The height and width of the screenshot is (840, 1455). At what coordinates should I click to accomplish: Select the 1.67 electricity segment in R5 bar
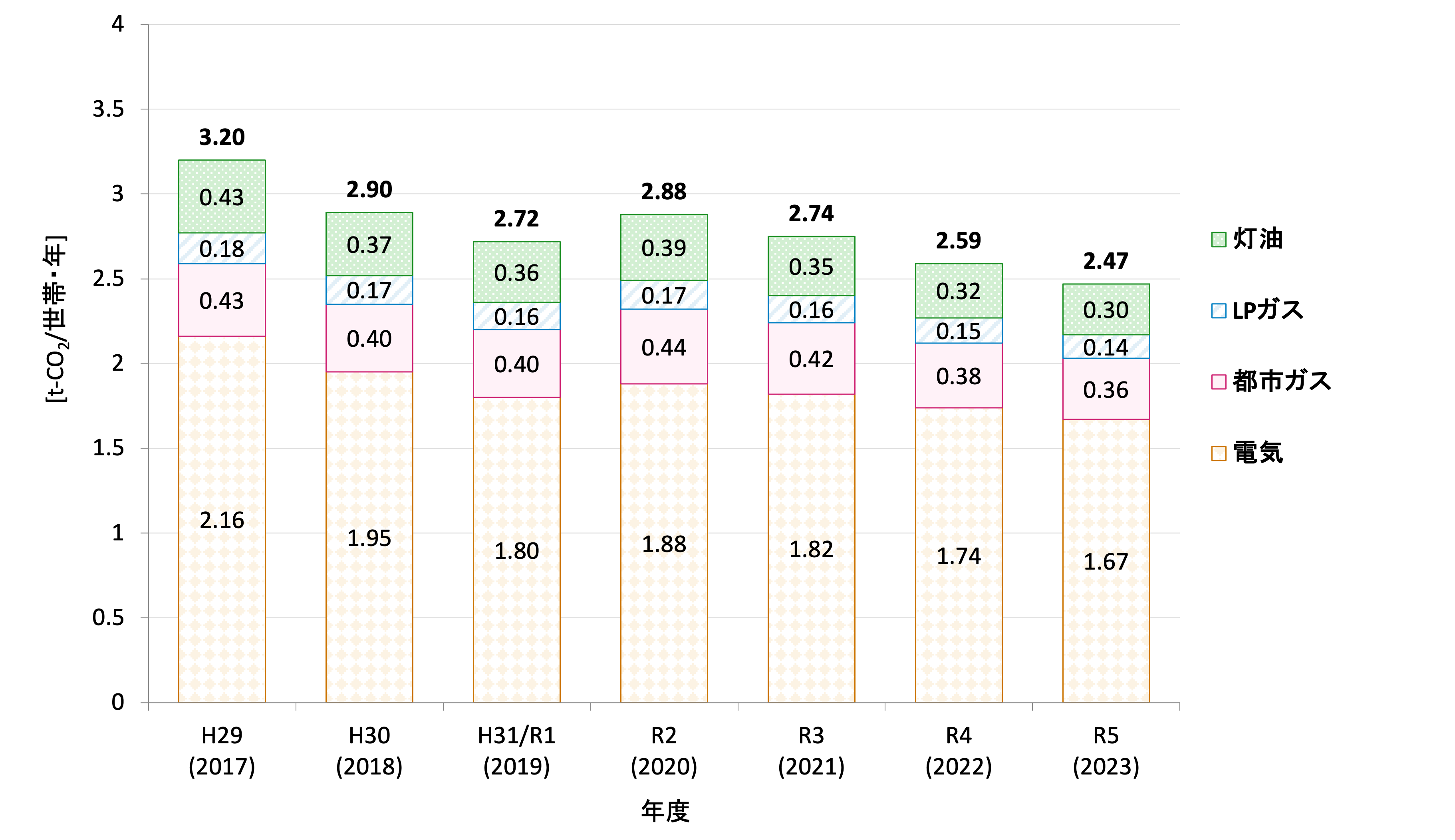1106,561
